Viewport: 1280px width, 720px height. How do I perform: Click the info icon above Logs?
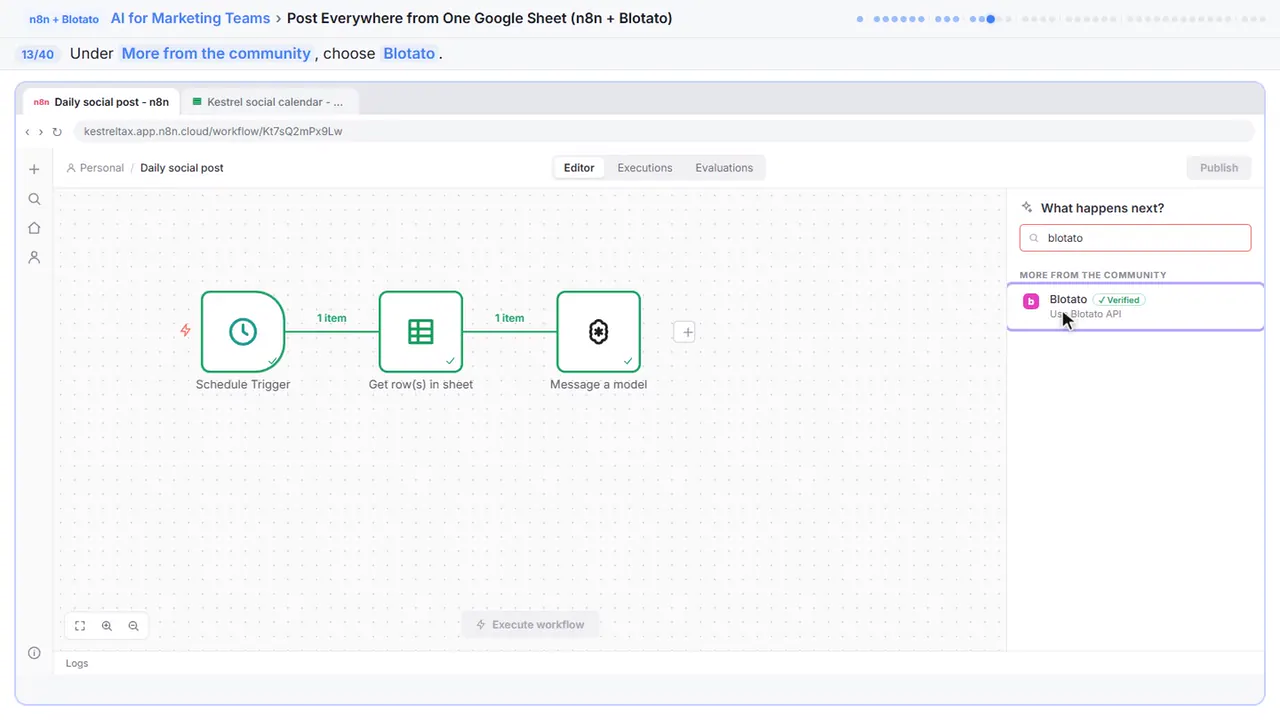tap(34, 653)
